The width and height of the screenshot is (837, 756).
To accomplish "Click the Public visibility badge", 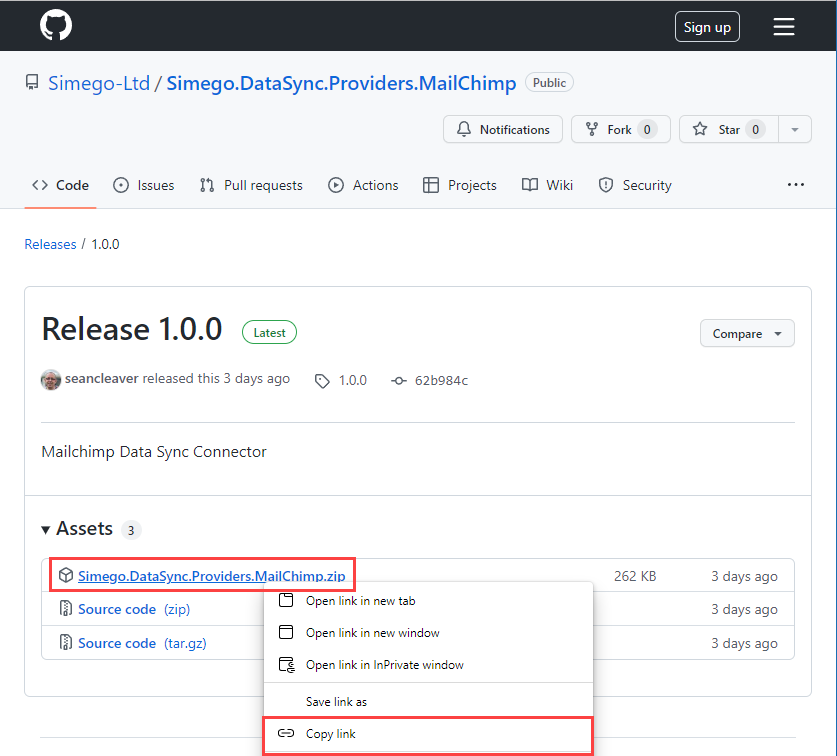I will pyautogui.click(x=549, y=83).
